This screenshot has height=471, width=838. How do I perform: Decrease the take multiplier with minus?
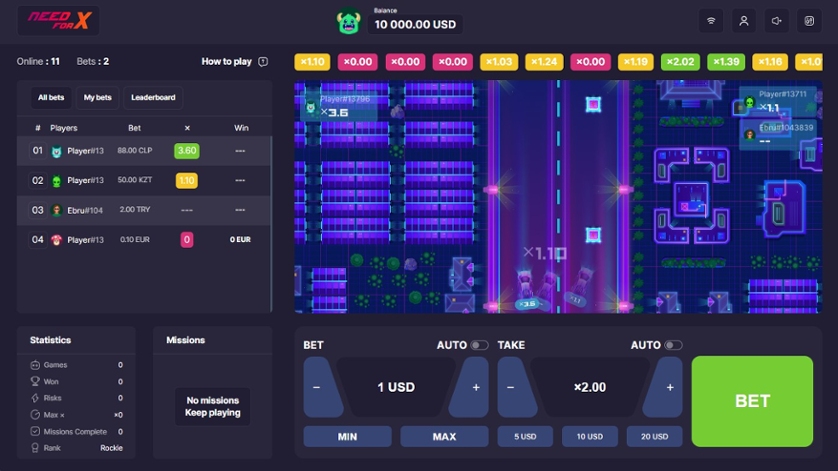(511, 387)
